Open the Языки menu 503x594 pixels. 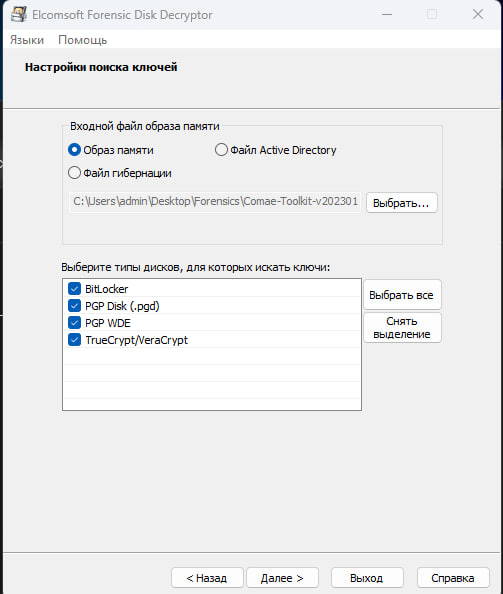(x=27, y=40)
